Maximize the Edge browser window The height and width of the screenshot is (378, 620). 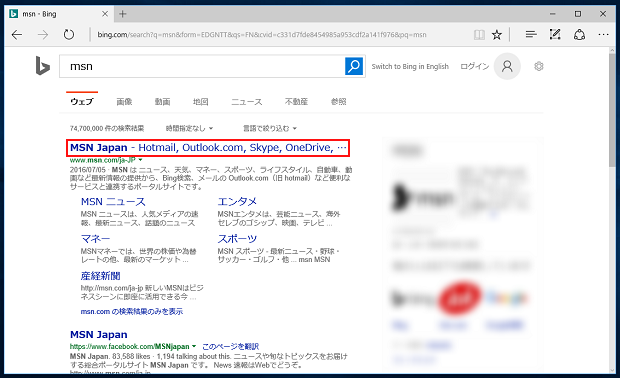[578, 14]
